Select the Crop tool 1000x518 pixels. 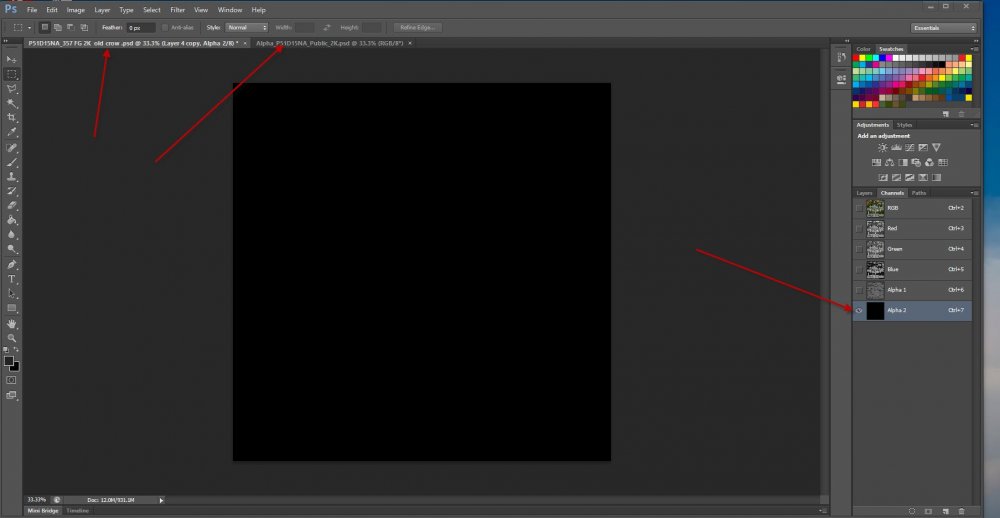click(12, 117)
